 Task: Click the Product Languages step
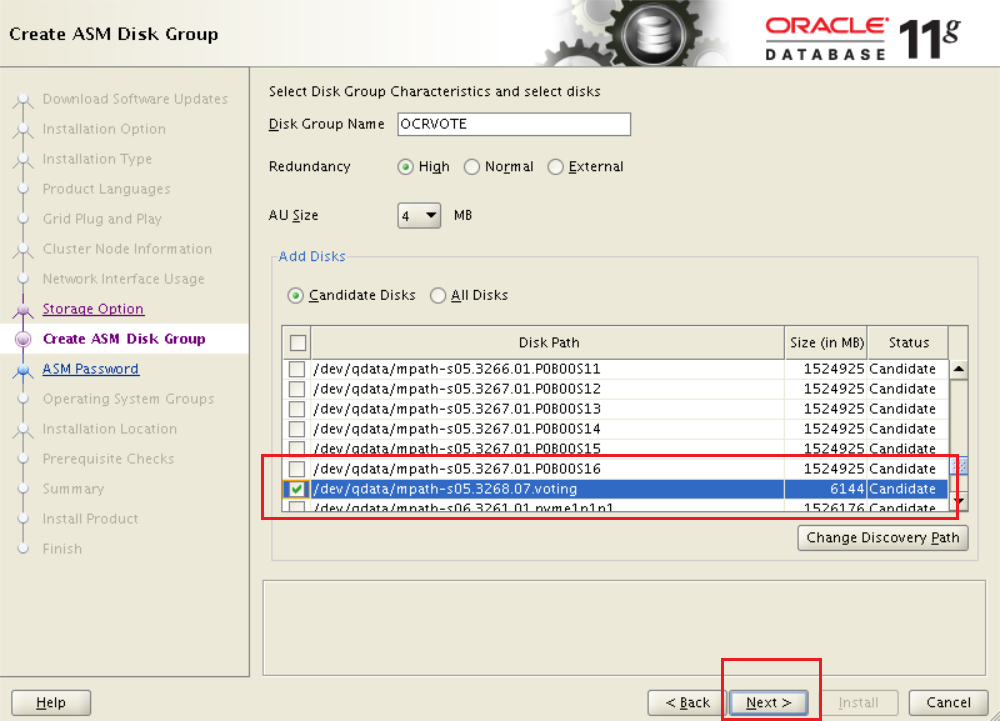tap(107, 189)
